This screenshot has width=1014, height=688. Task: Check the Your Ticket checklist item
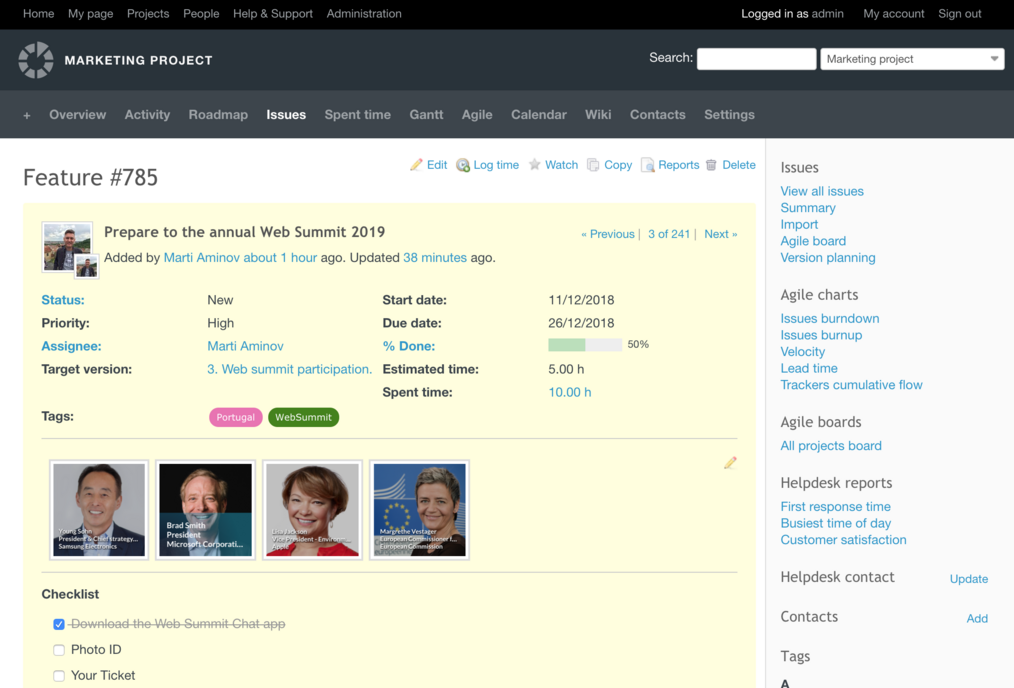(59, 676)
